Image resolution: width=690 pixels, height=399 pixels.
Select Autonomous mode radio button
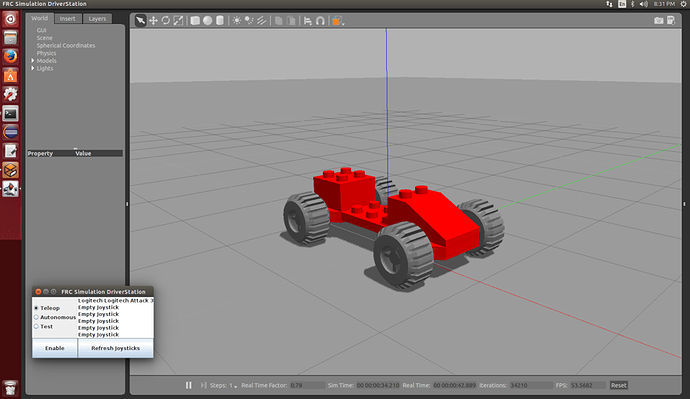pos(37,317)
